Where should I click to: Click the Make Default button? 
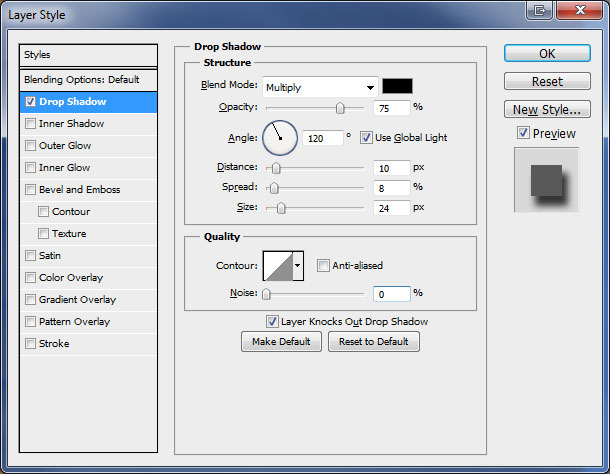[281, 342]
